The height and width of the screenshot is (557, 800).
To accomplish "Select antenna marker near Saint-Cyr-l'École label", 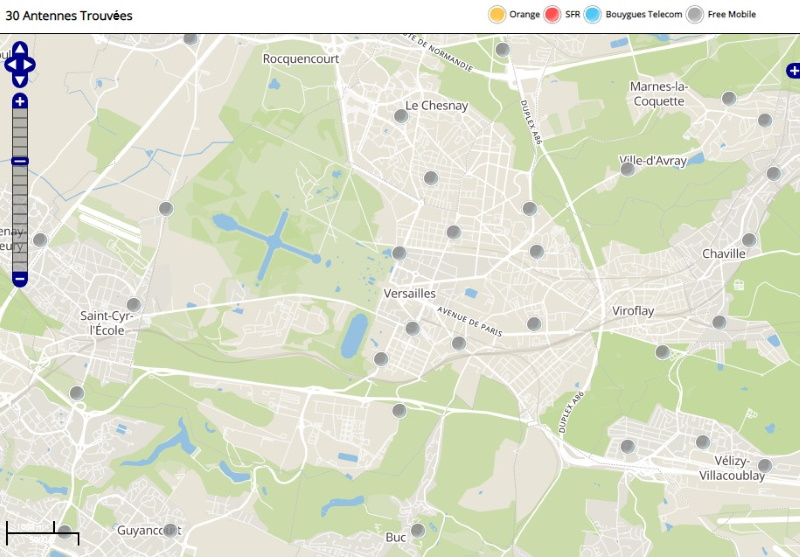I will pyautogui.click(x=134, y=305).
